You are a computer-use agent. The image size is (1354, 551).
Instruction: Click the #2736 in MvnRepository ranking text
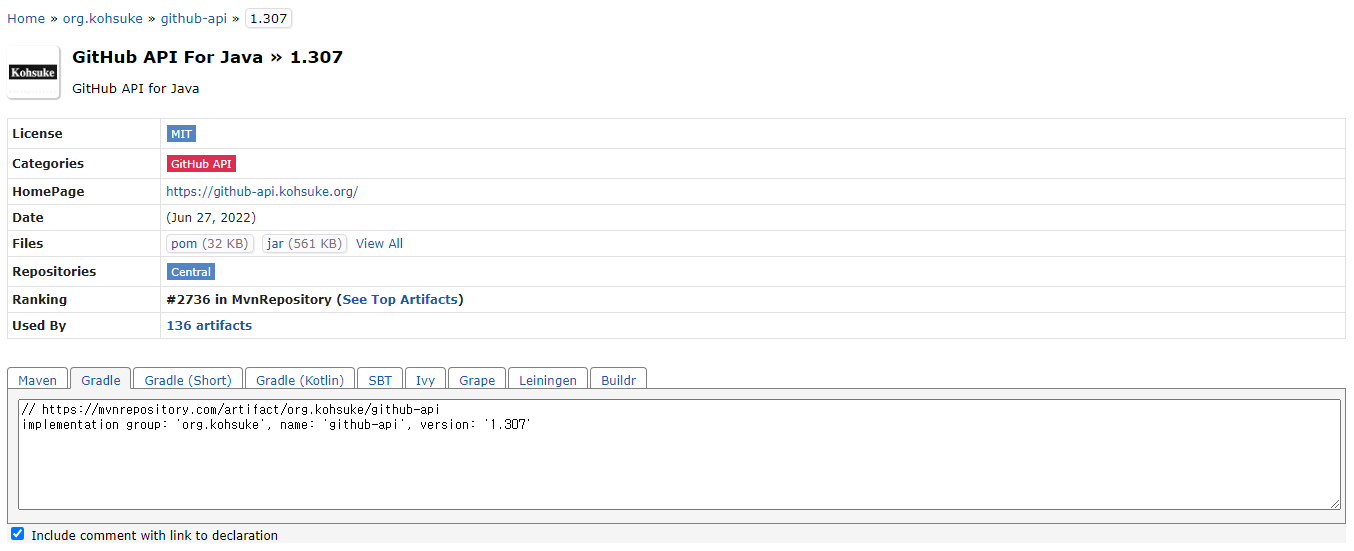[x=250, y=299]
